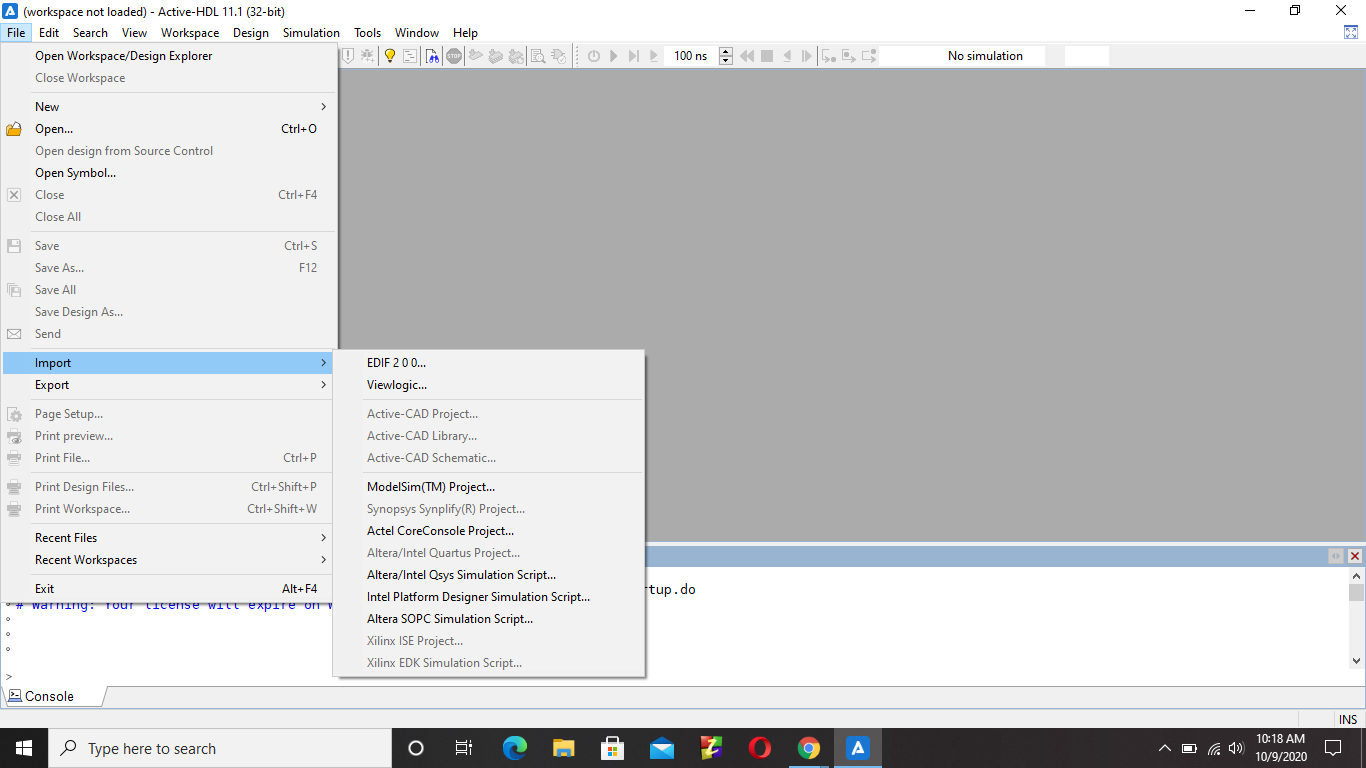This screenshot has height=768, width=1366.
Task: Click the Import menu item
Action: pyautogui.click(x=168, y=363)
